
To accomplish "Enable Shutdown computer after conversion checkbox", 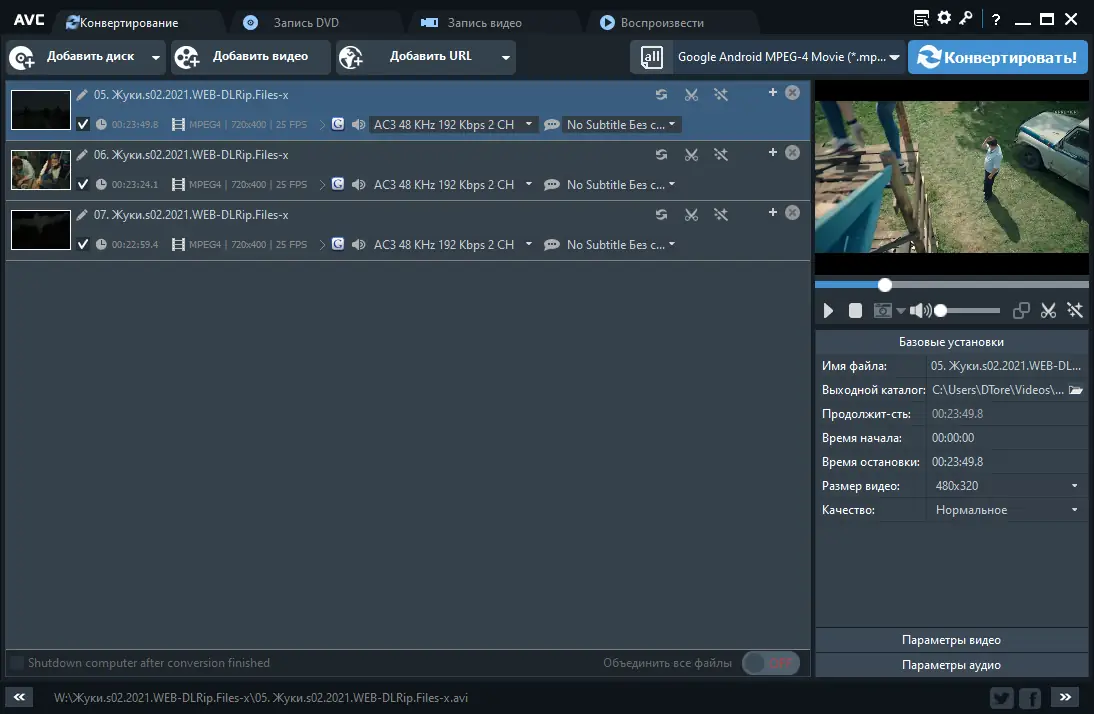I will [x=17, y=662].
